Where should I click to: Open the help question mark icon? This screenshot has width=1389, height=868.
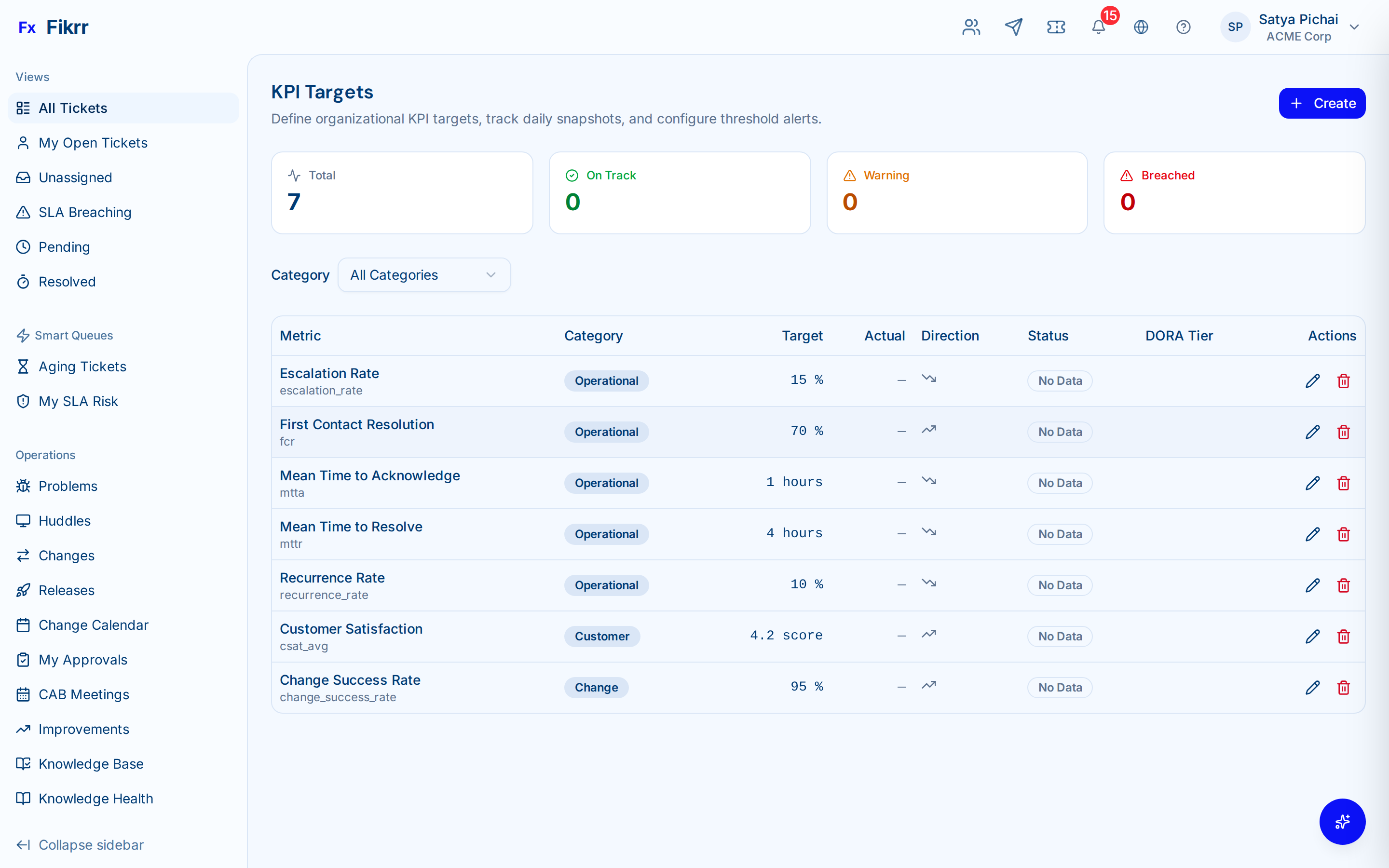1184,27
